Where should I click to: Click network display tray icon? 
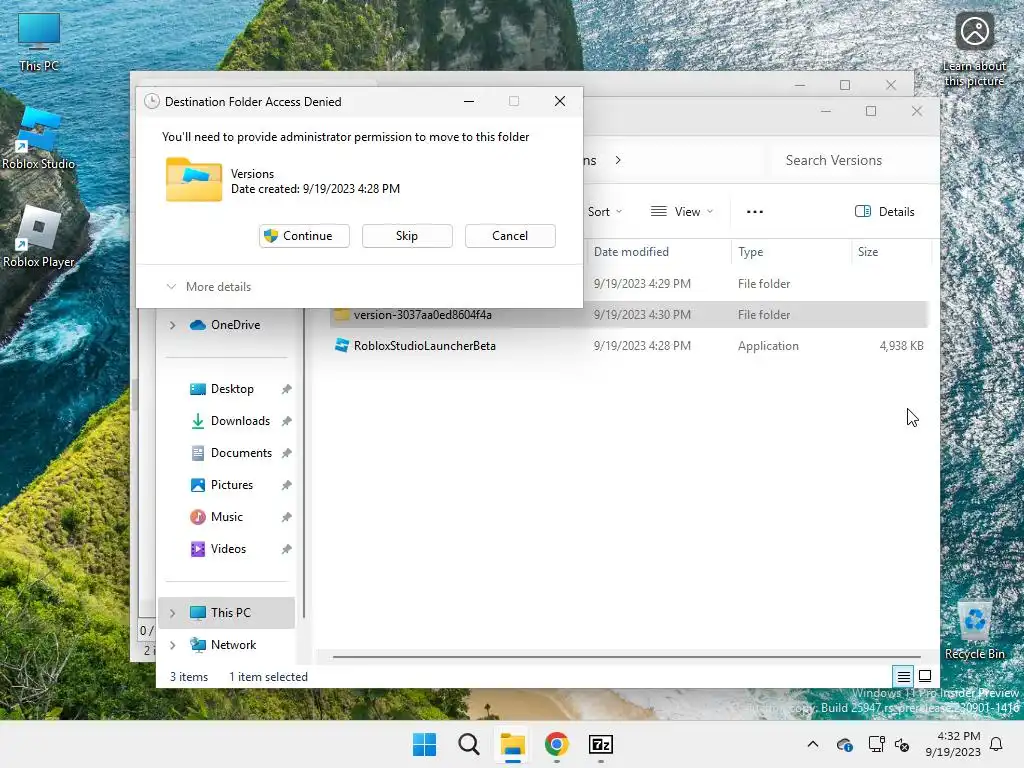(876, 744)
